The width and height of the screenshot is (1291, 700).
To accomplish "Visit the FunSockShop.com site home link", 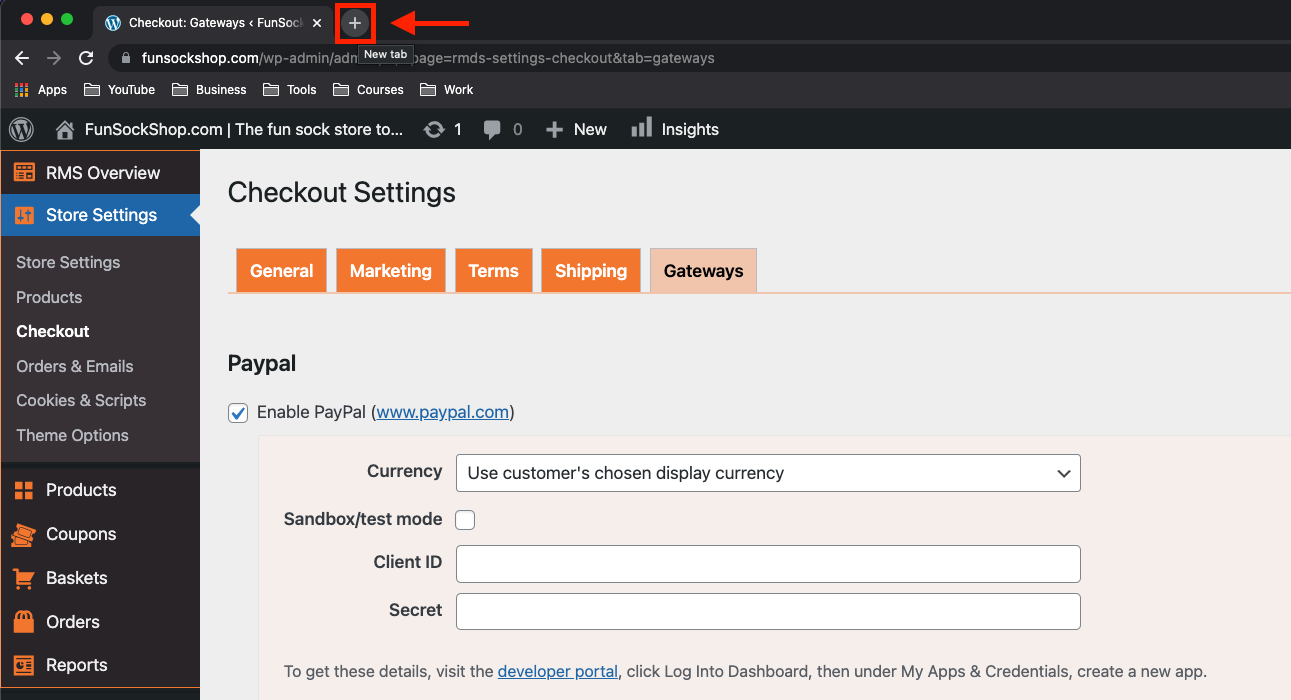I will 230,129.
